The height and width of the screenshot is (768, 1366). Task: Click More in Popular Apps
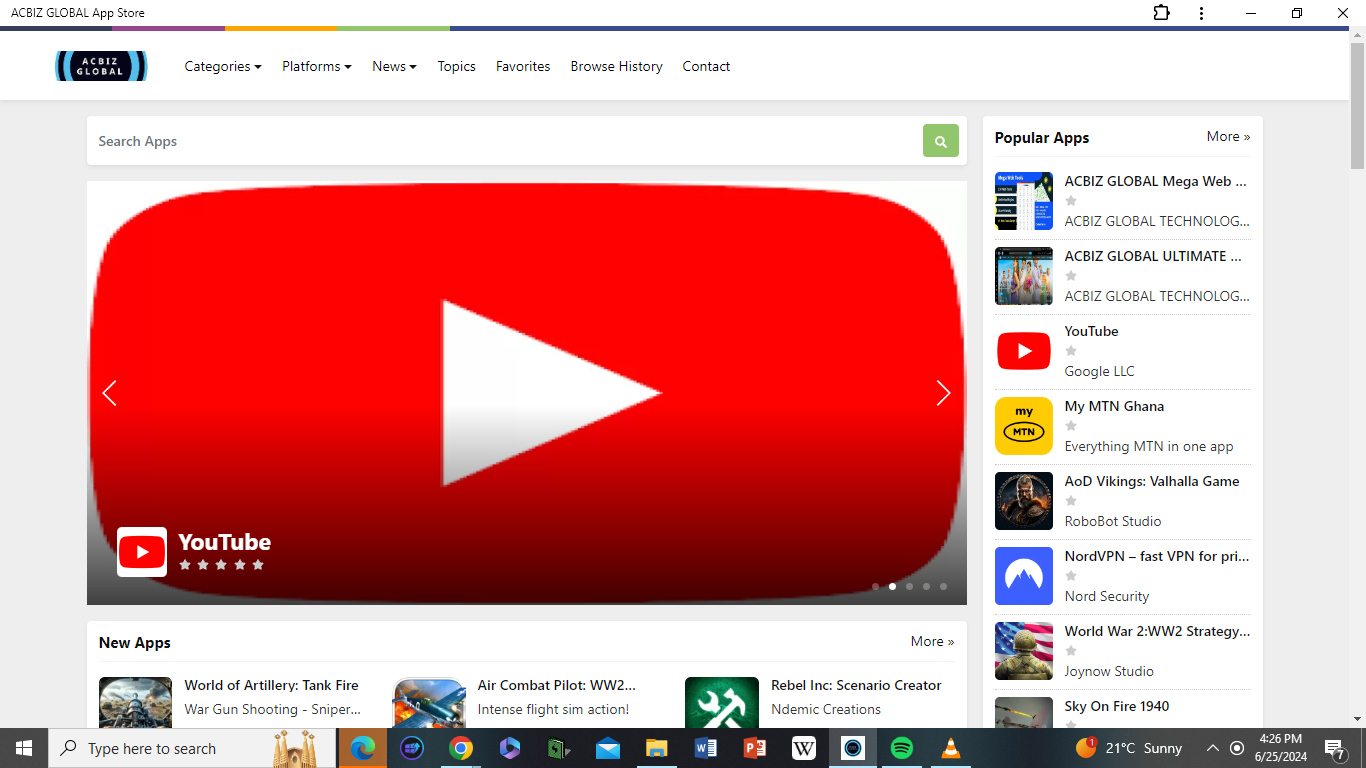pyautogui.click(x=1228, y=136)
